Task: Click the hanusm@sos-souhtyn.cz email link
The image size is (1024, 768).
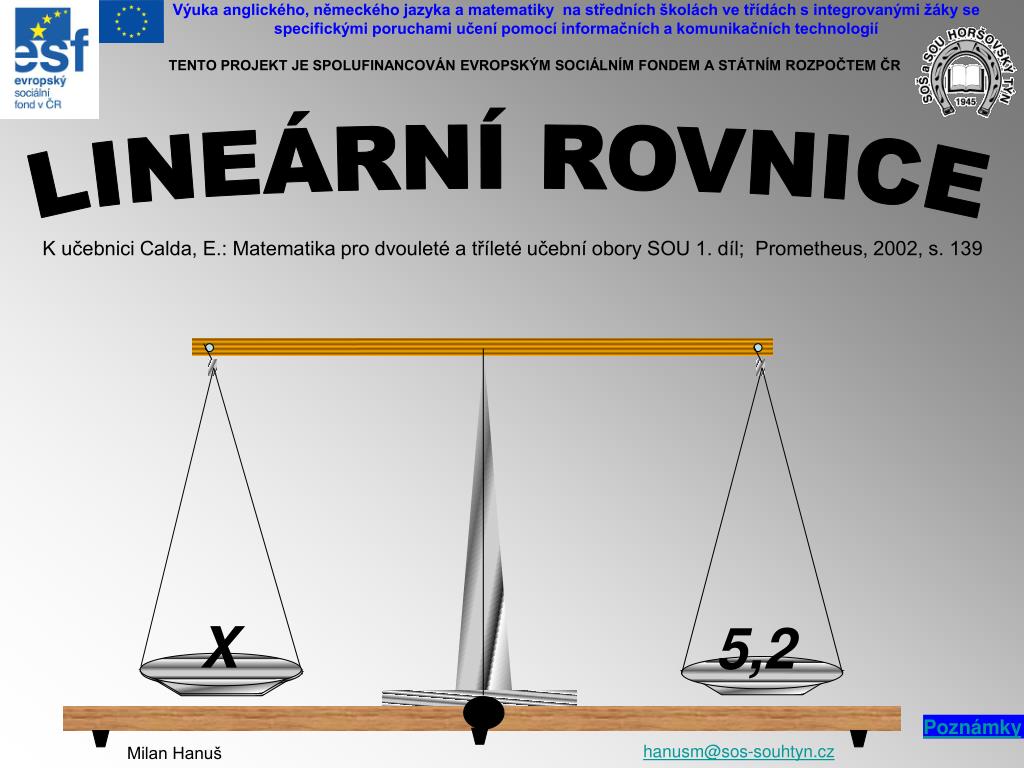Action: [x=739, y=752]
